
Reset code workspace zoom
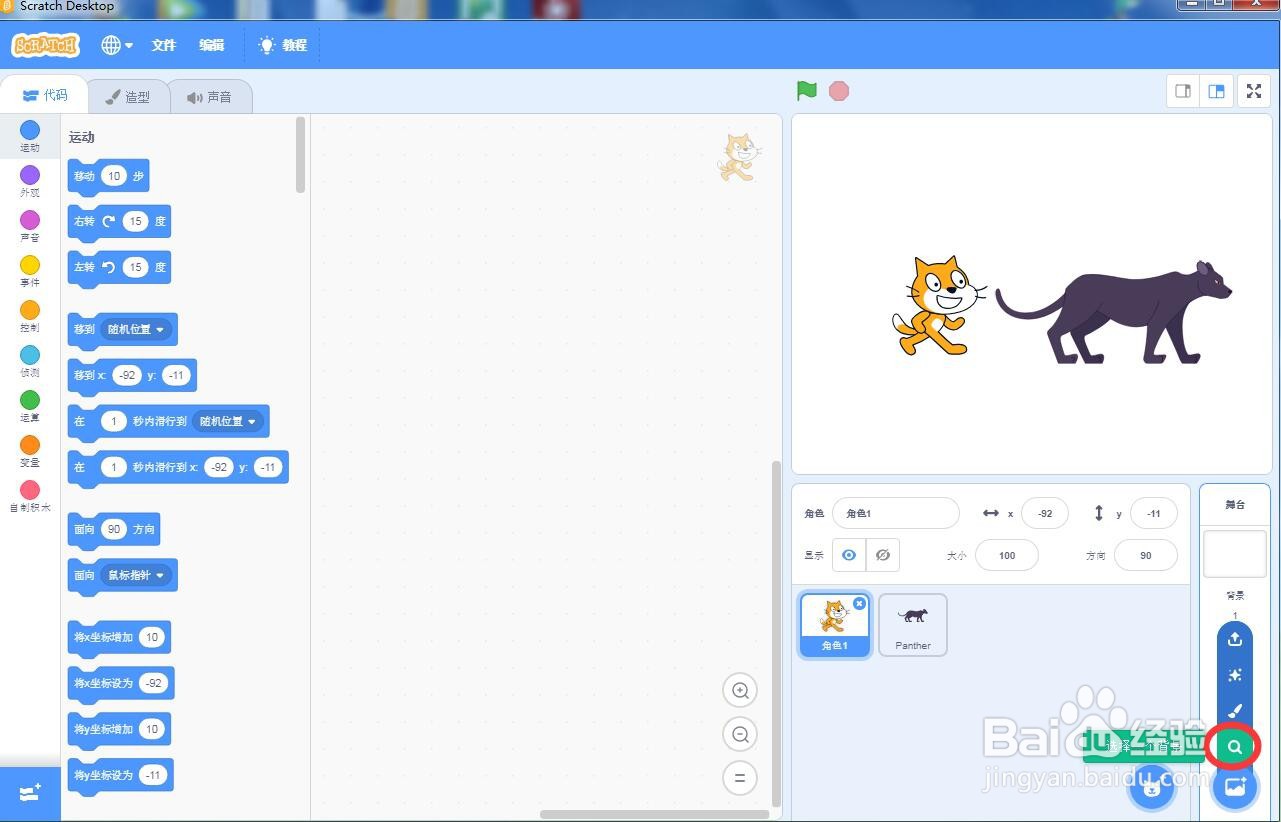coord(740,778)
